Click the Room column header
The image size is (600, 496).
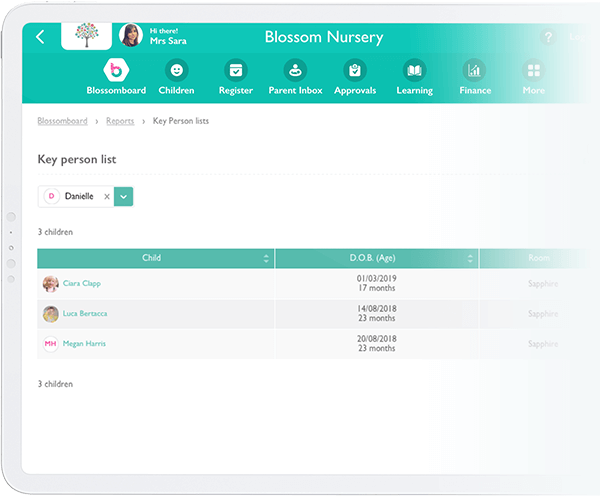(x=539, y=258)
